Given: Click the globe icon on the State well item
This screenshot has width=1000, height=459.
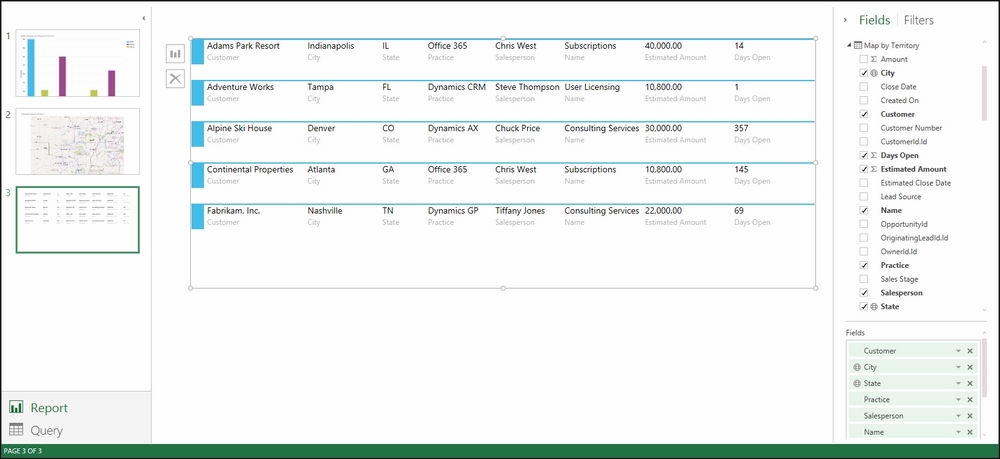Looking at the screenshot, I should [x=856, y=384].
